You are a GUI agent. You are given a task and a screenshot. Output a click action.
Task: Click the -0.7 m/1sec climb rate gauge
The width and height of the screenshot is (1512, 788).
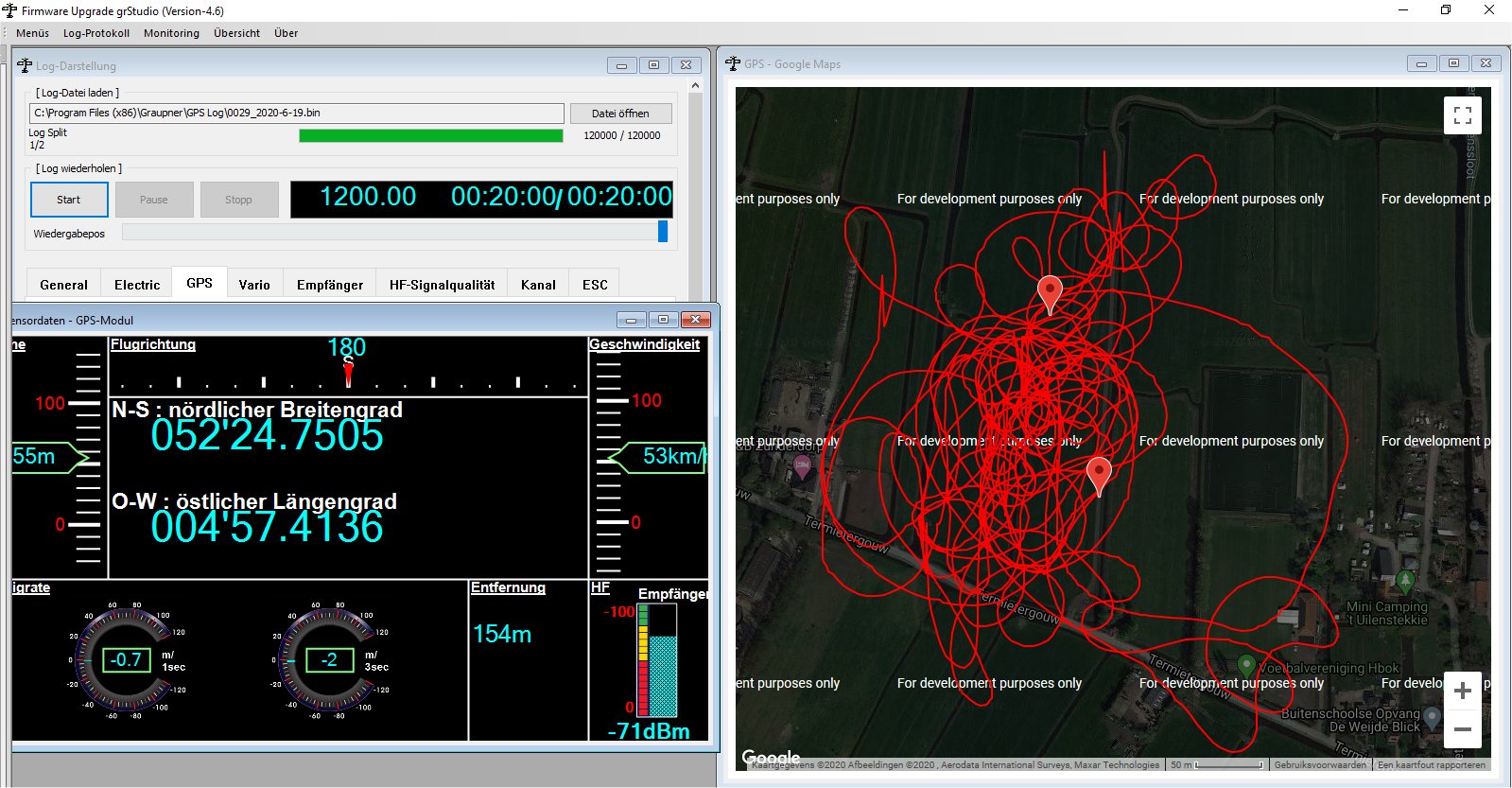tap(126, 659)
